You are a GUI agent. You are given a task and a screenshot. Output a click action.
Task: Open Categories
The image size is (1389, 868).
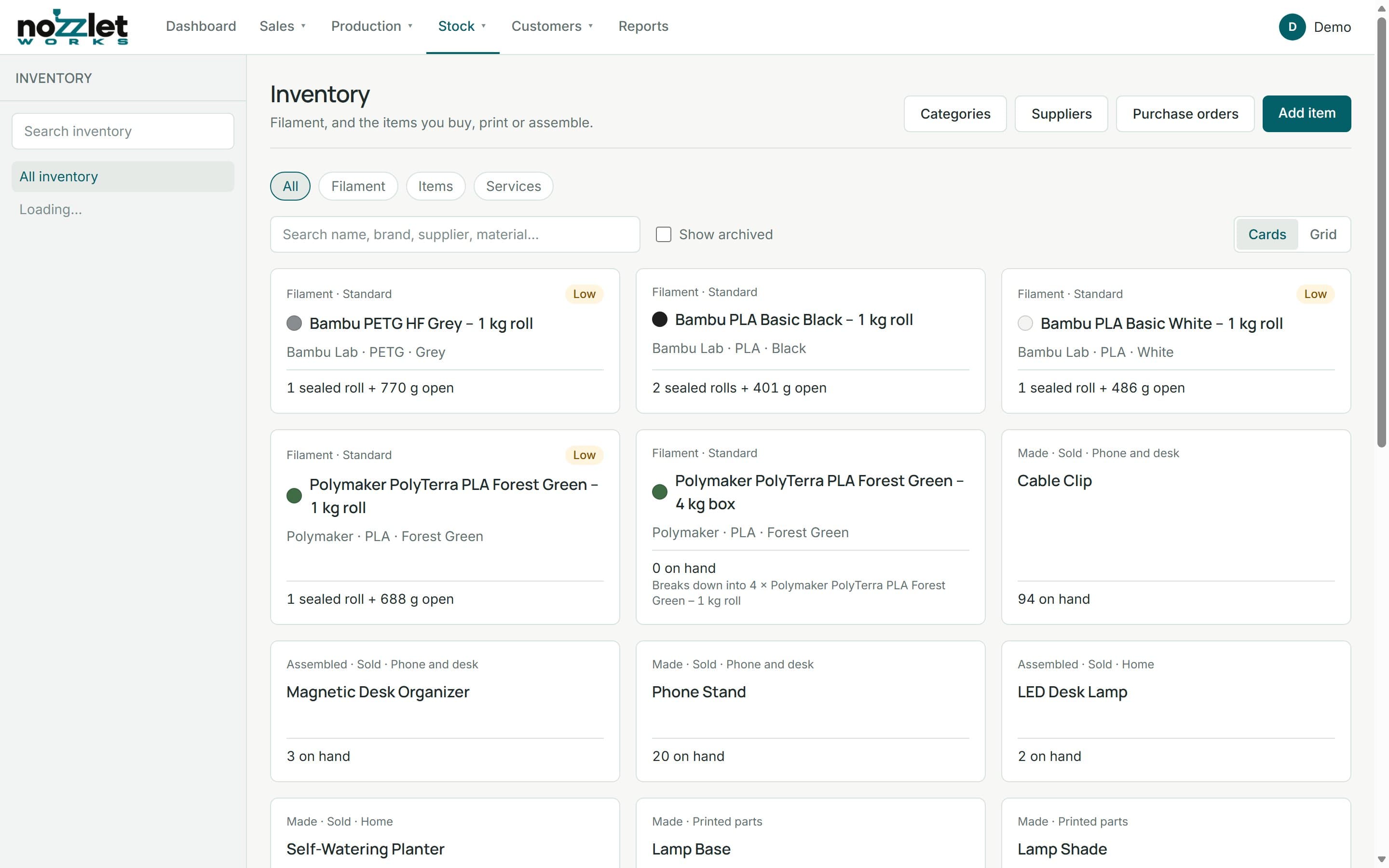pos(955,114)
